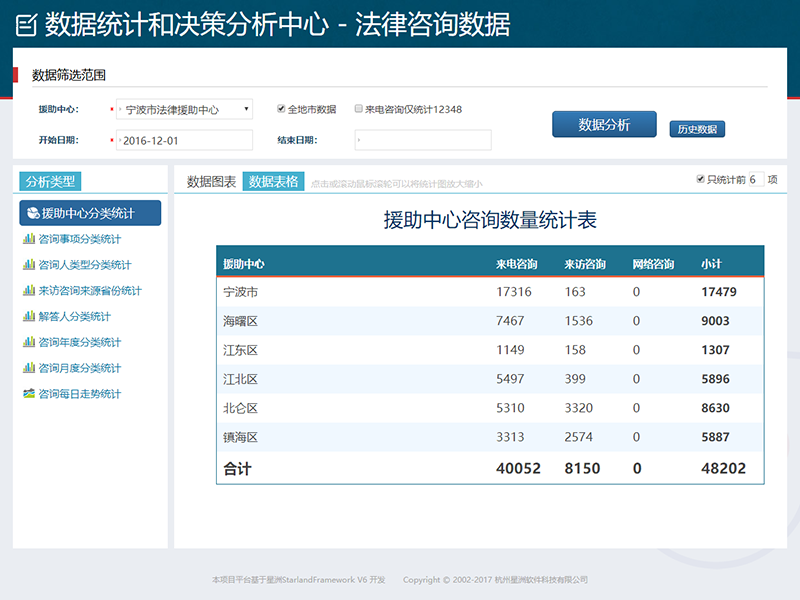Click the 北仑区 row name cell
Image resolution: width=800 pixels, height=600 pixels.
coord(240,408)
